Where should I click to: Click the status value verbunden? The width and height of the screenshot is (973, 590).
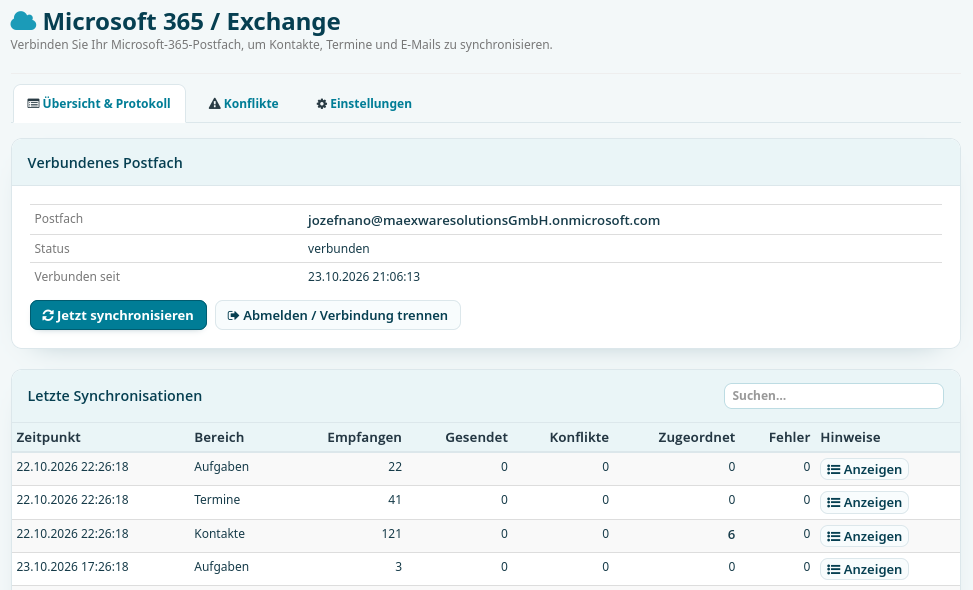click(x=339, y=248)
